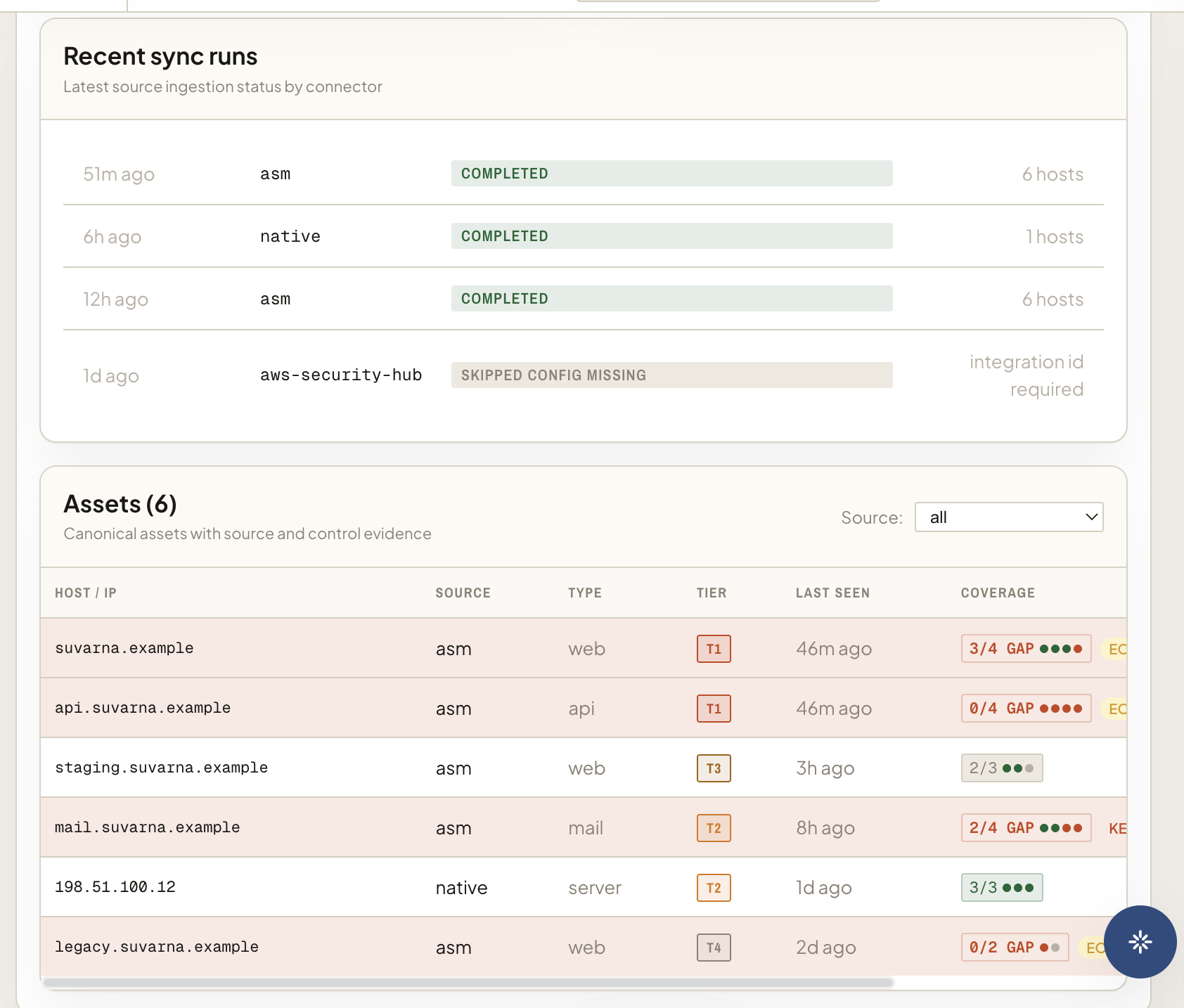Open the floating assistant sparkle button

[1140, 941]
